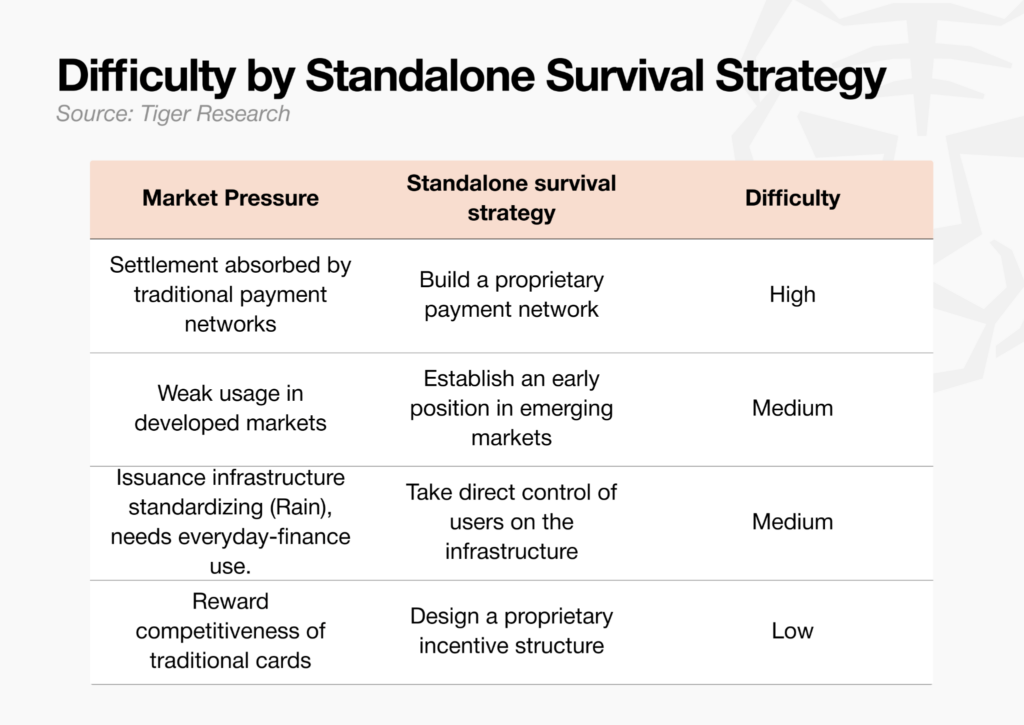Click the 'High' difficulty cell
This screenshot has height=725, width=1024.
792,295
